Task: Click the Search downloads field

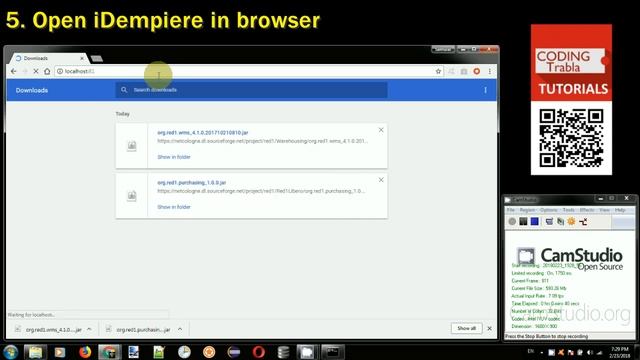Action: coord(251,90)
